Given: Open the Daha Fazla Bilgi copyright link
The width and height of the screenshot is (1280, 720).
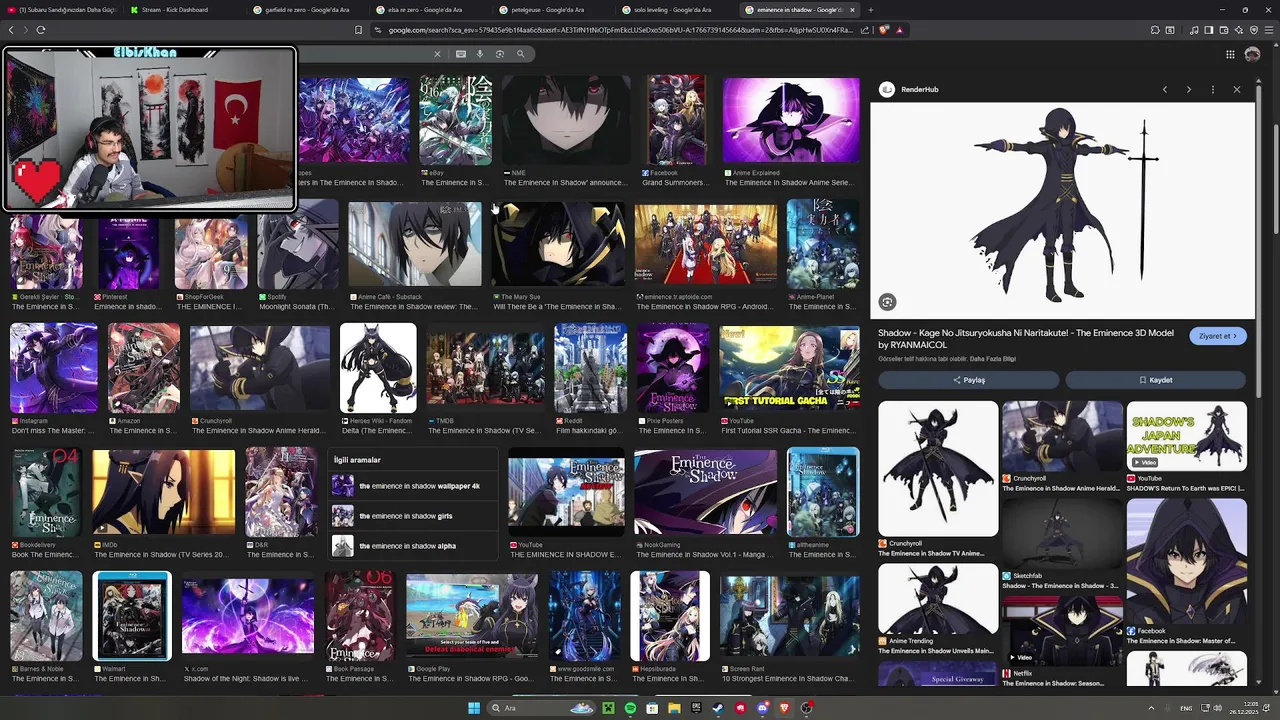Looking at the screenshot, I should coord(993,358).
